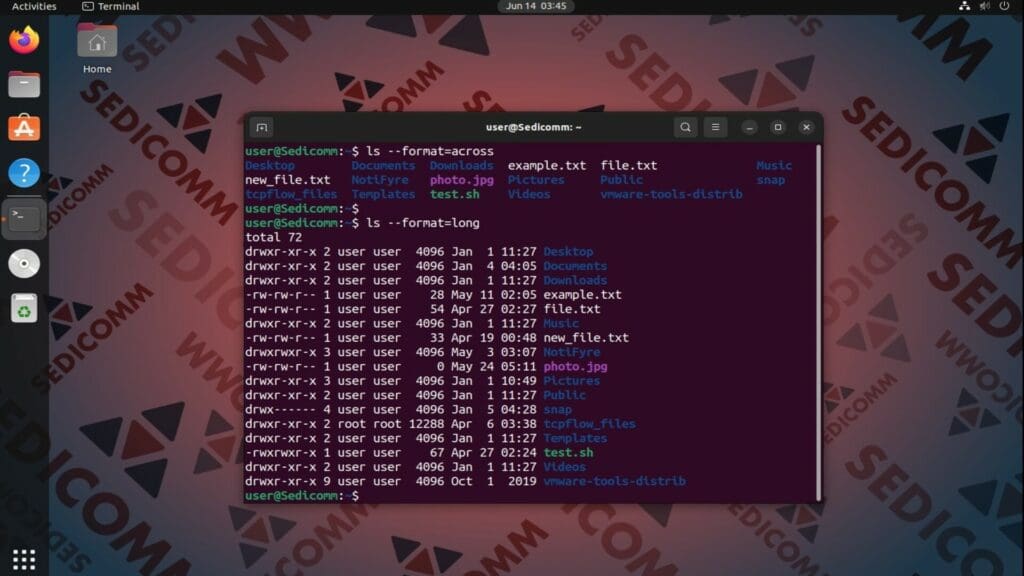Open the Home folder desktop icon
This screenshot has height=576, width=1024.
click(97, 48)
